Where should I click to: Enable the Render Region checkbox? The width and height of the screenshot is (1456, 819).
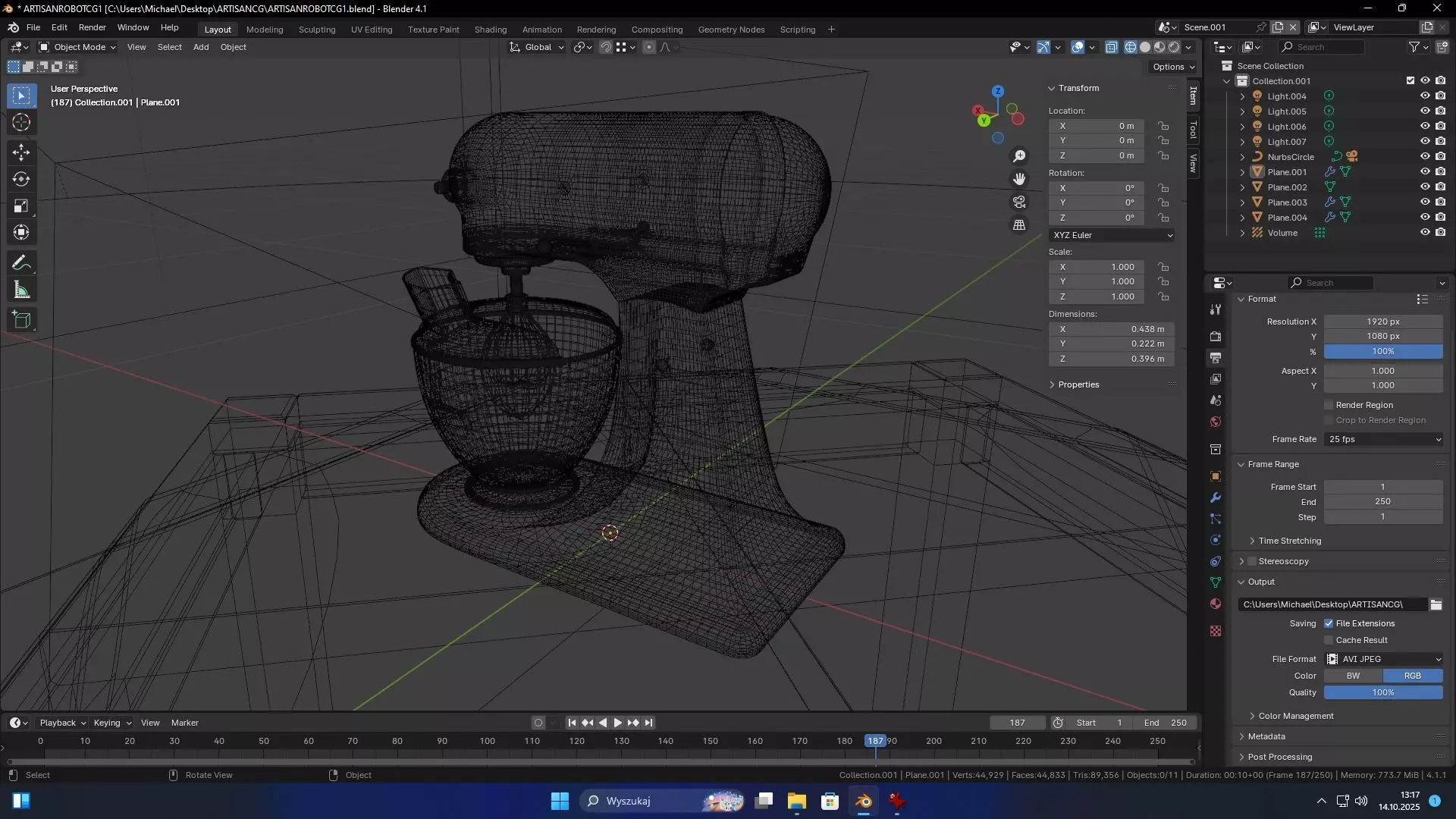click(x=1329, y=405)
